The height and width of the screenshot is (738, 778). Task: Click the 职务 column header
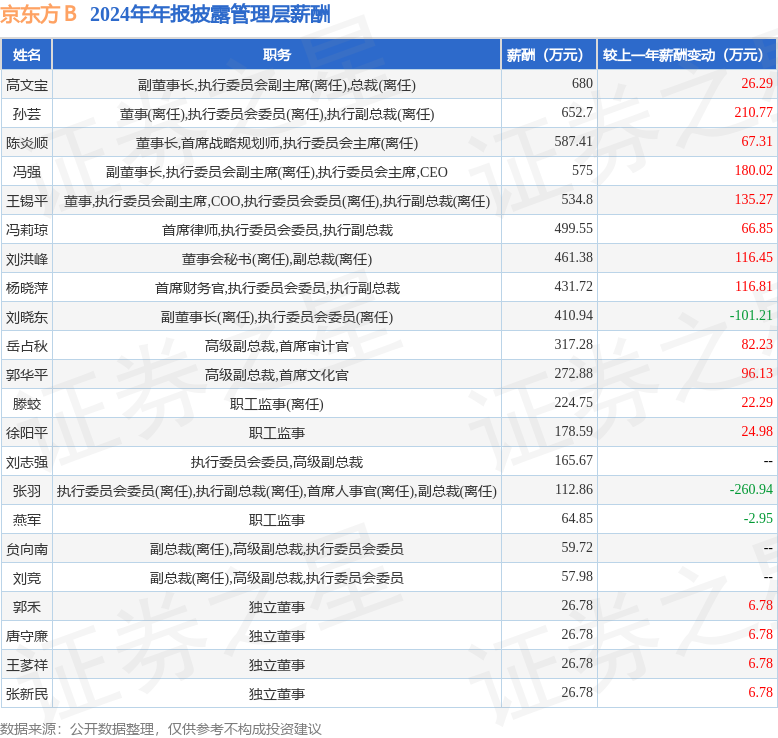276,55
